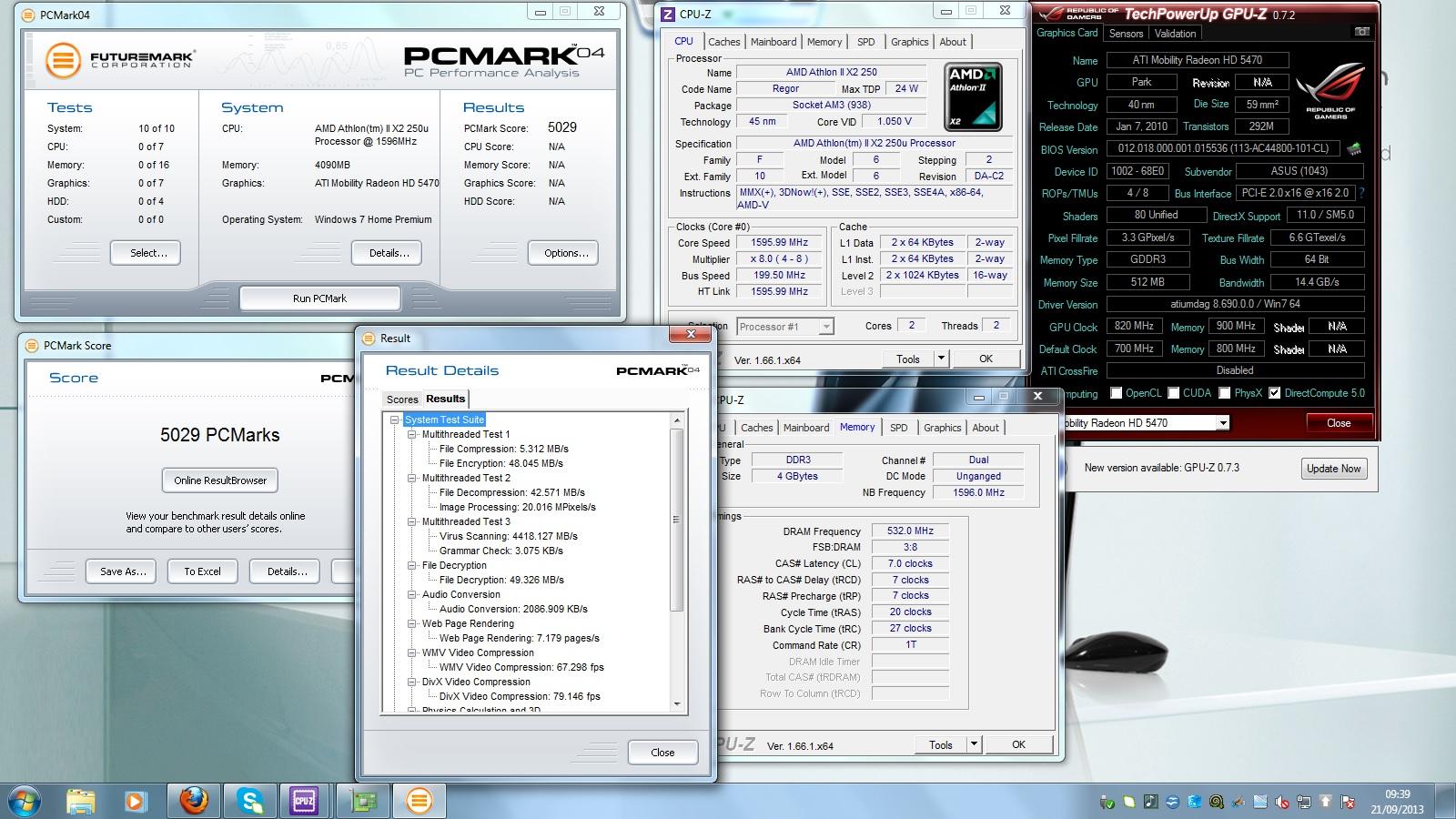
Task: Click the Action Center flag tray icon
Action: tap(1347, 802)
